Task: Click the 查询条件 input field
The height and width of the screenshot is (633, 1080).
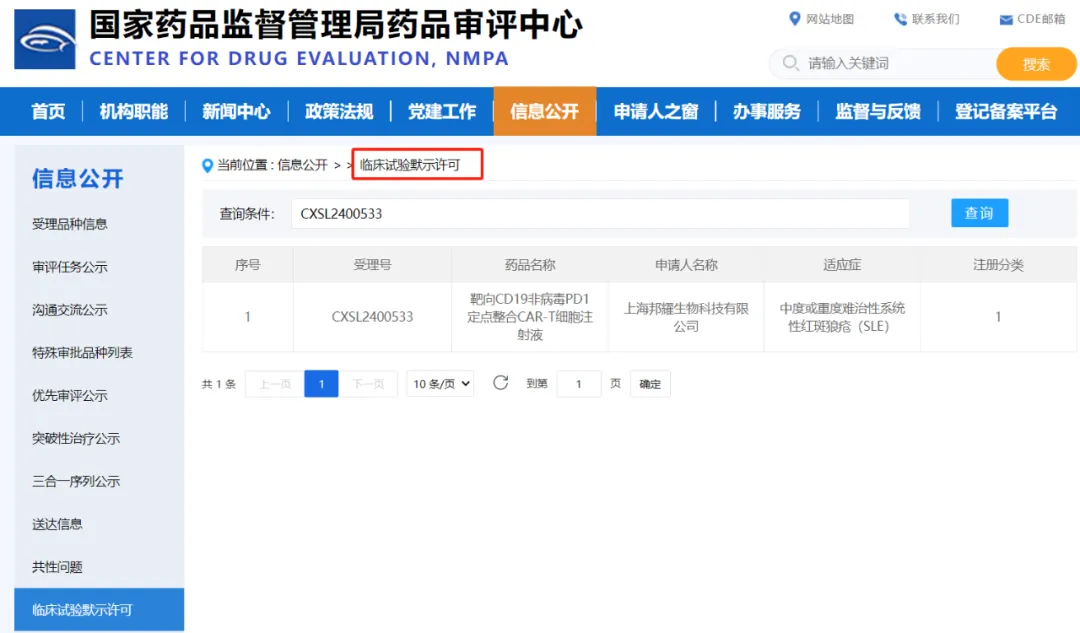Action: 600,213
